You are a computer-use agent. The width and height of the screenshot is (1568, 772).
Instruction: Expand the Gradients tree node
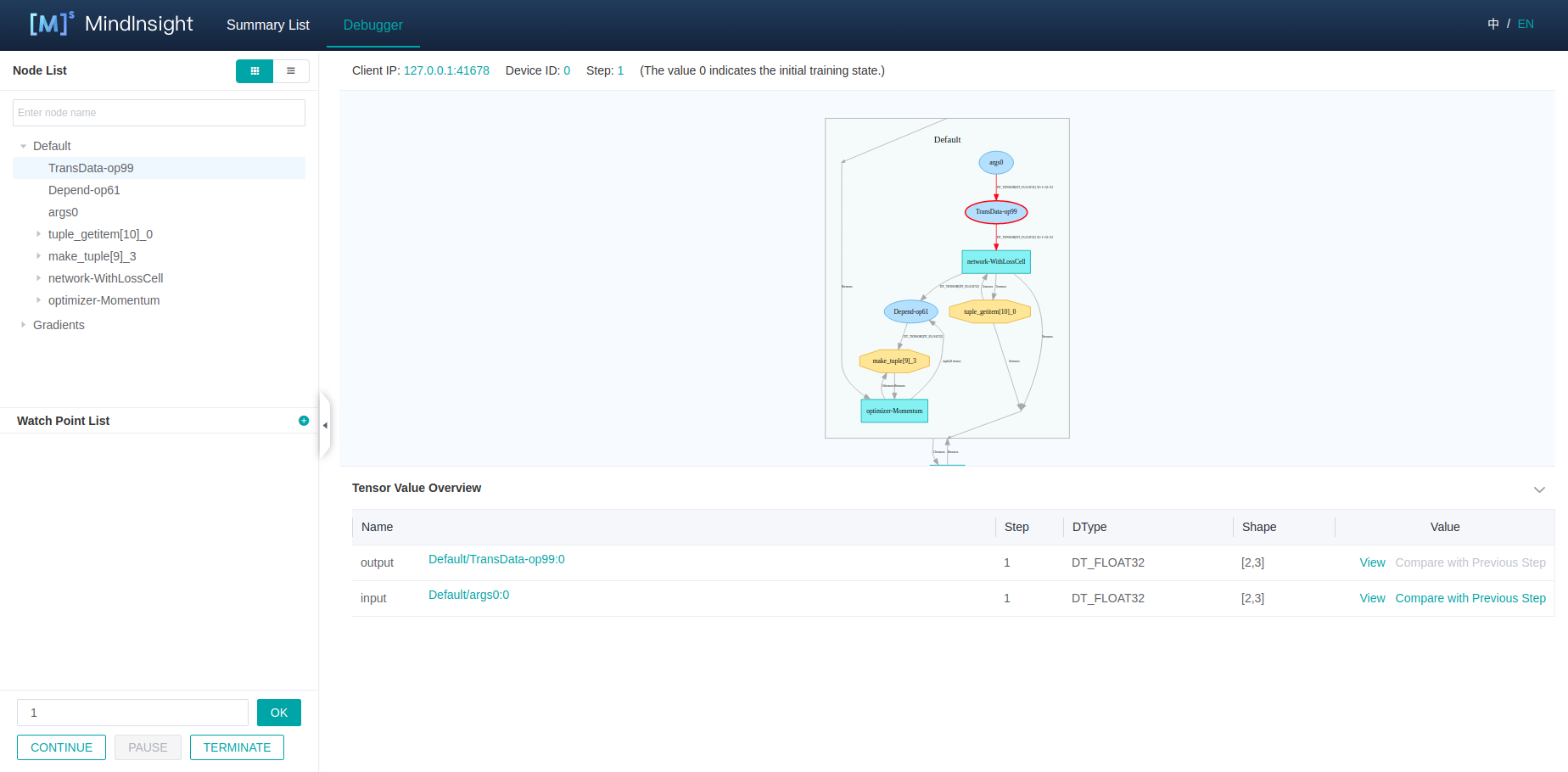[x=24, y=325]
